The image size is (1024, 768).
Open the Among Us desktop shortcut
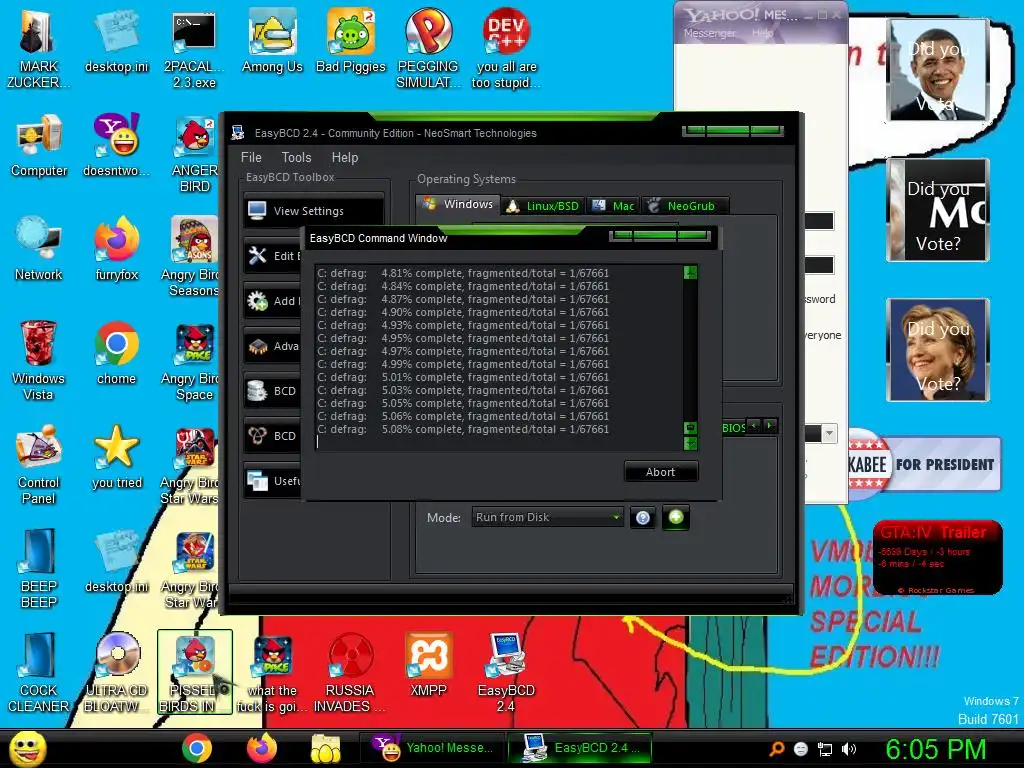[x=272, y=42]
